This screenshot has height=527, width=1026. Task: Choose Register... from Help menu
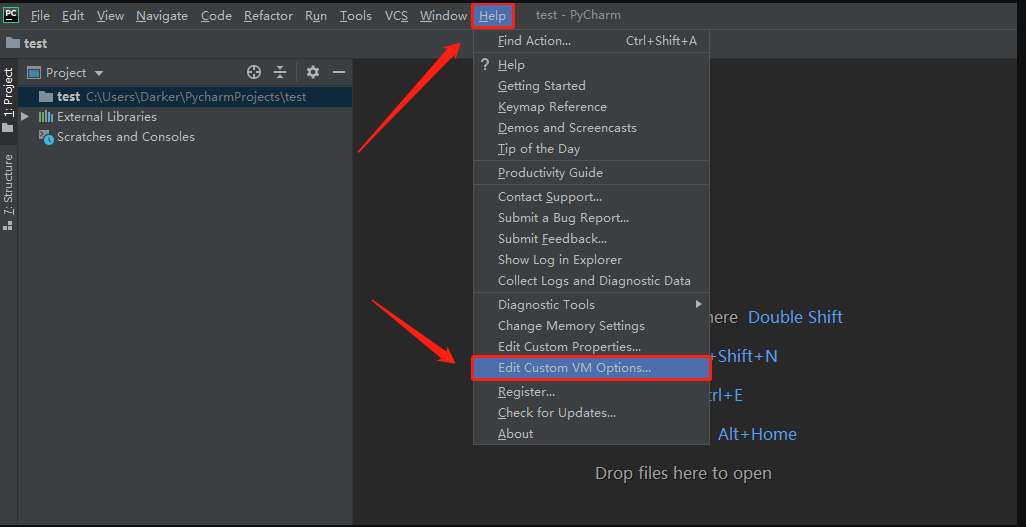pos(592,391)
